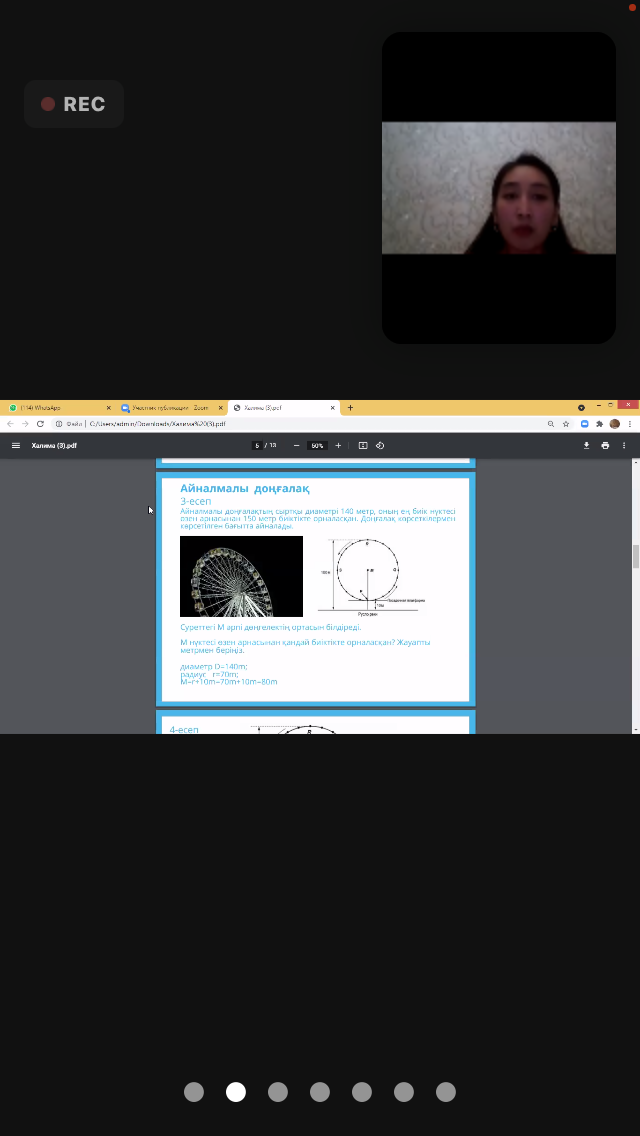Click the REC recording indicator
Image resolution: width=640 pixels, height=1136 pixels.
tap(74, 104)
